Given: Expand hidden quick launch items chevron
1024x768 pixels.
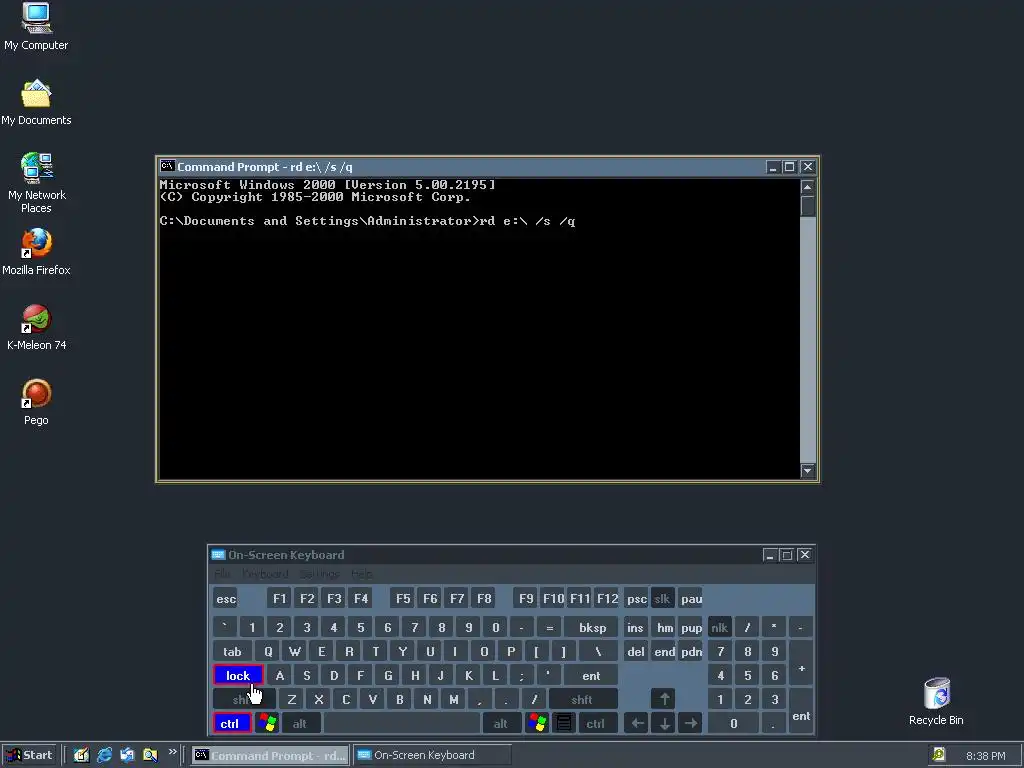Looking at the screenshot, I should [x=172, y=752].
